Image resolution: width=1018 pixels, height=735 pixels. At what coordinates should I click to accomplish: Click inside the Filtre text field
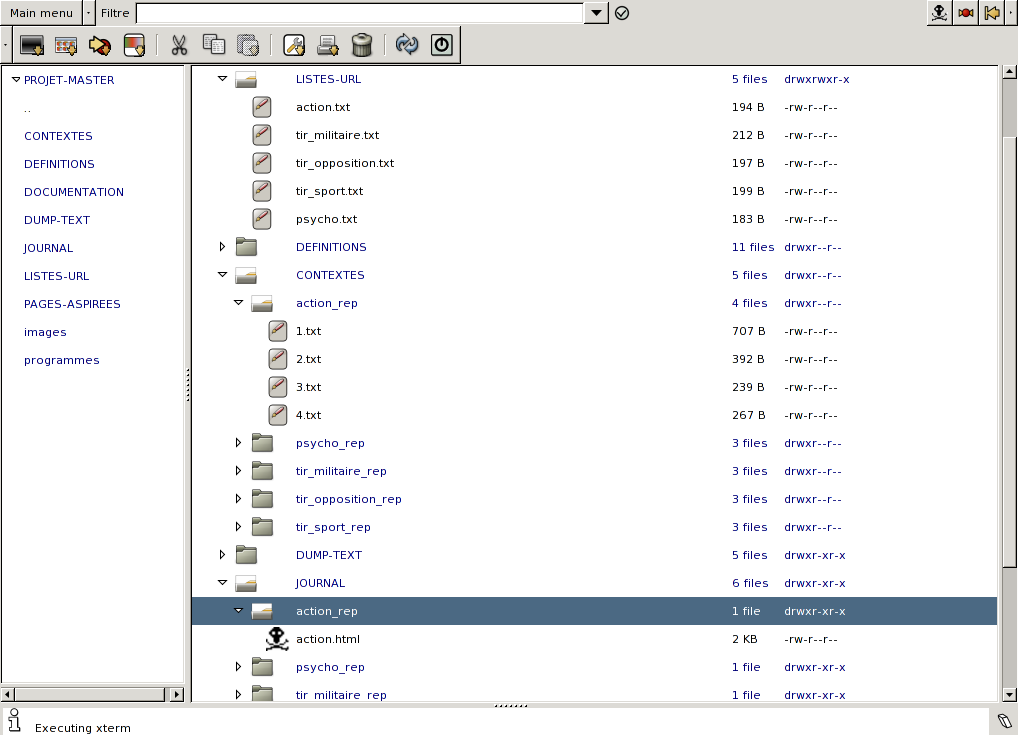[x=359, y=13]
